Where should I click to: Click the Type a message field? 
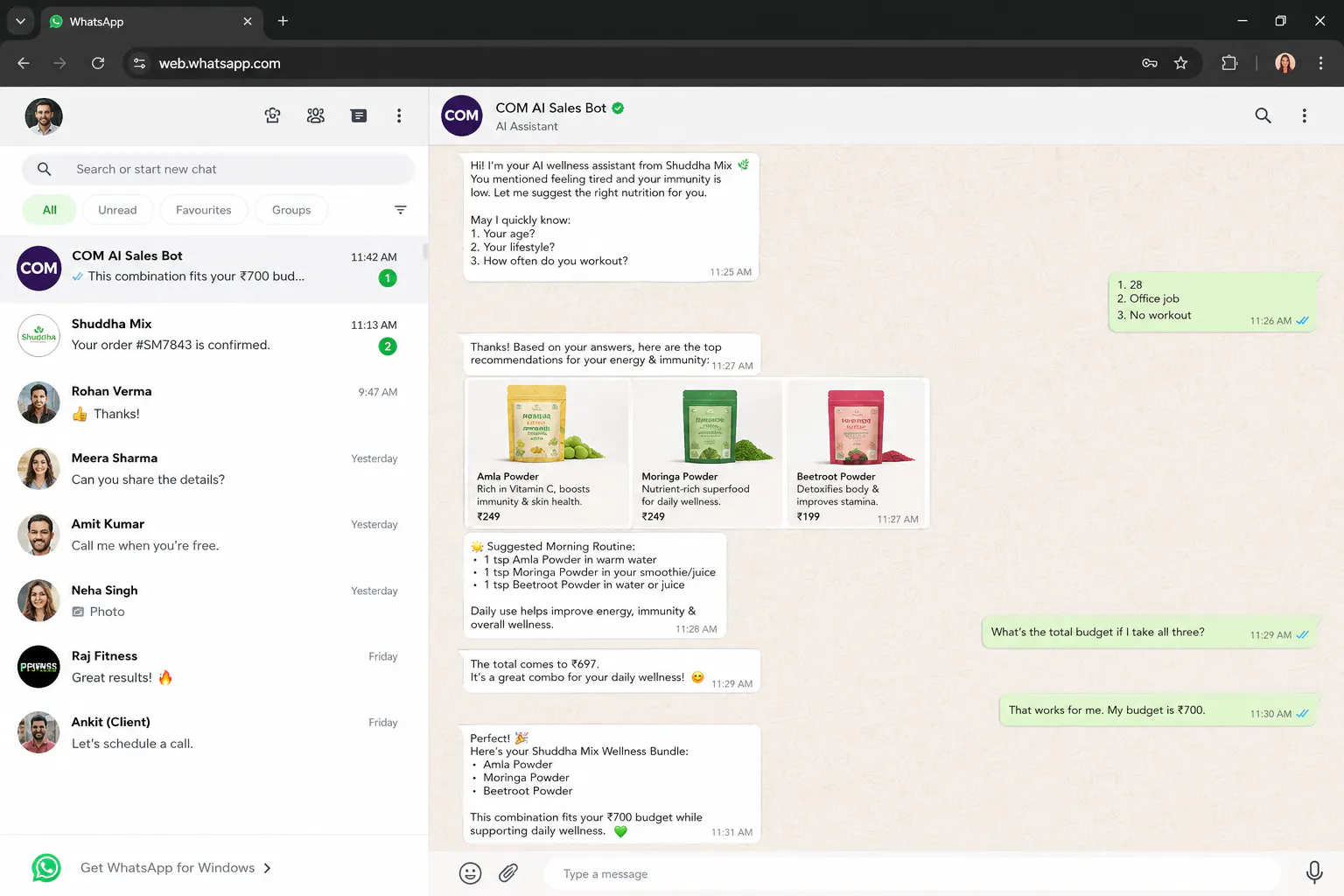[912, 873]
